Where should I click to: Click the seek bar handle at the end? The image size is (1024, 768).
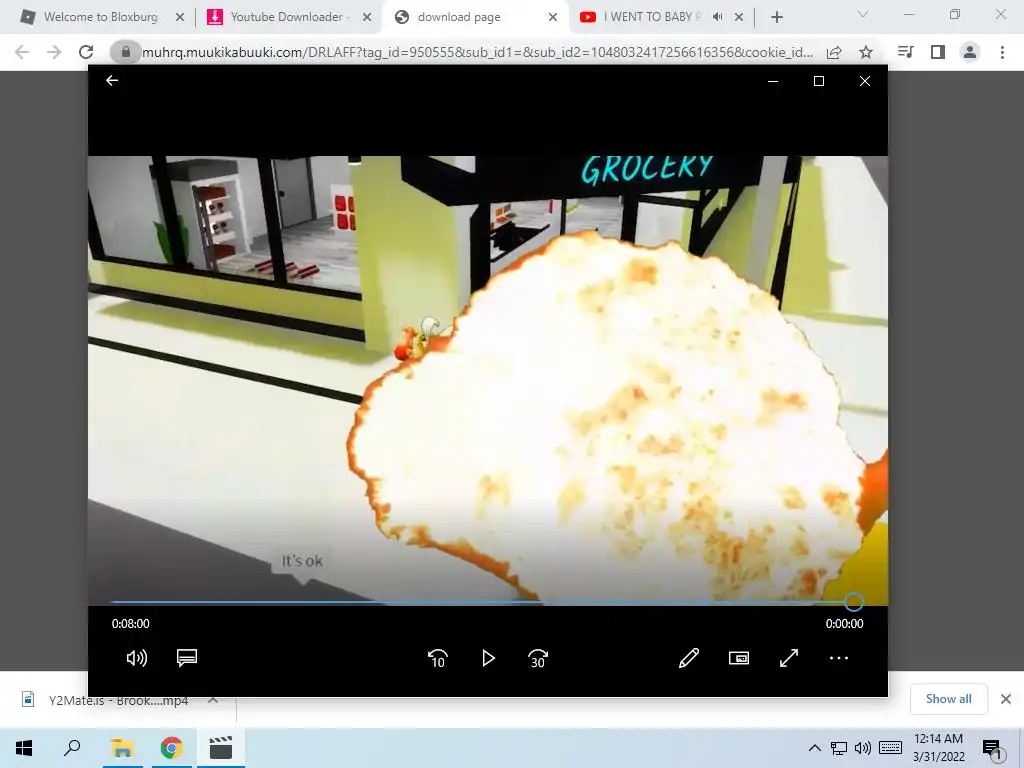pos(854,601)
